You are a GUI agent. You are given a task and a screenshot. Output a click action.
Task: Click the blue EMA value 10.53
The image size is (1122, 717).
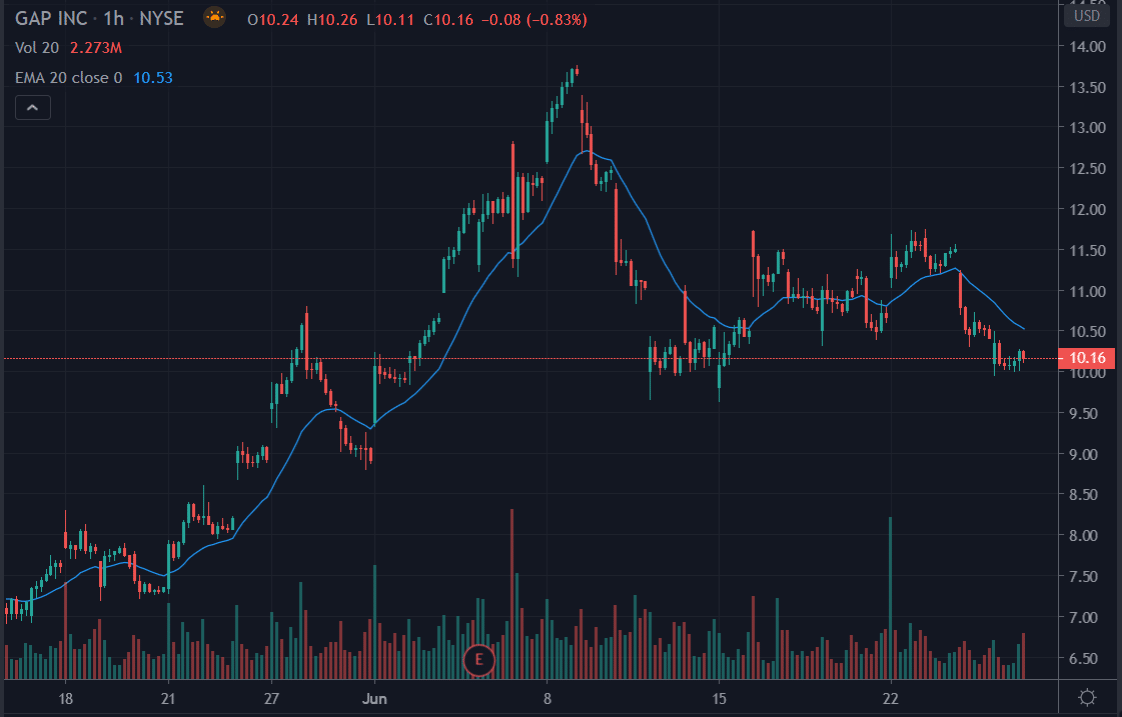tap(148, 77)
